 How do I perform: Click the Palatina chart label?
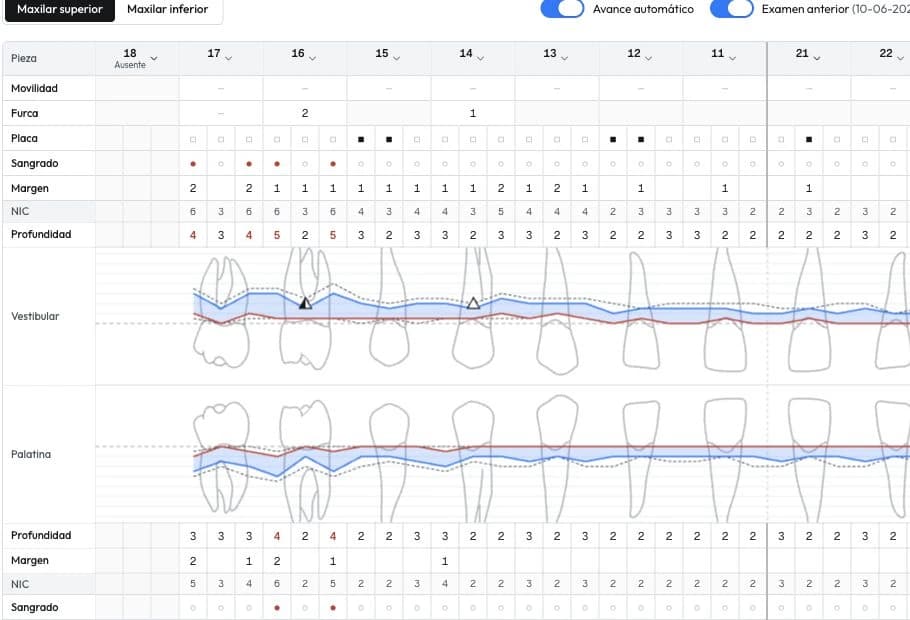(31, 455)
